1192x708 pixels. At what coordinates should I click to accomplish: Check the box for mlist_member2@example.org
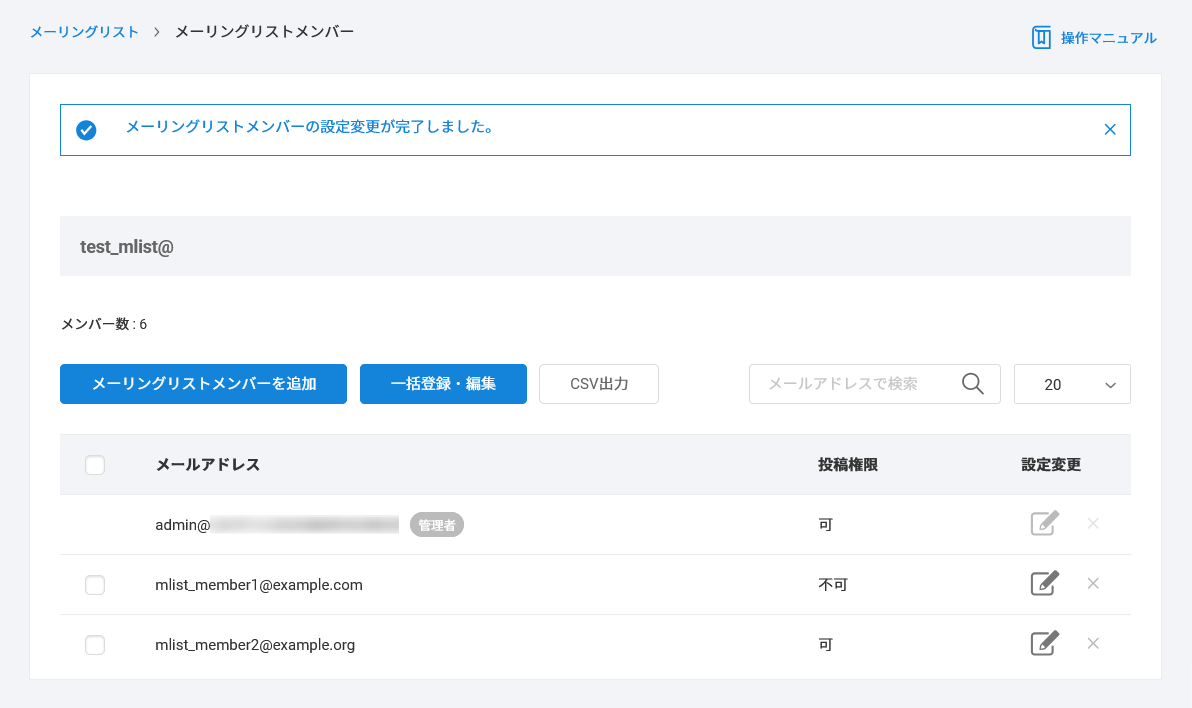click(95, 645)
